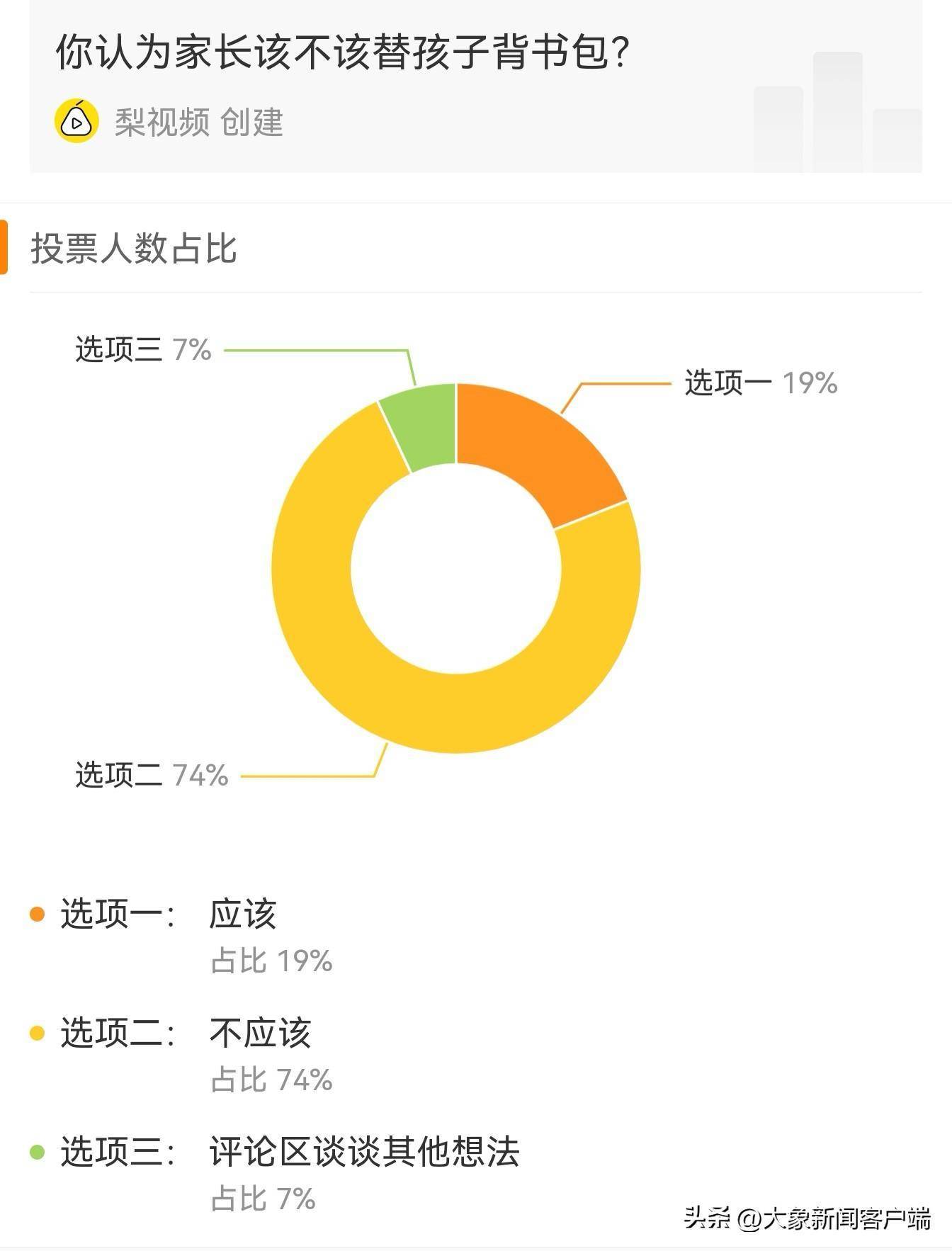Choose the 不应该 option row

pyautogui.click(x=260, y=1034)
